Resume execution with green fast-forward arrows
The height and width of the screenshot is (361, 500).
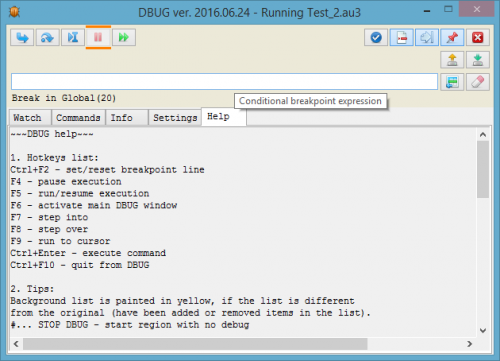point(124,37)
